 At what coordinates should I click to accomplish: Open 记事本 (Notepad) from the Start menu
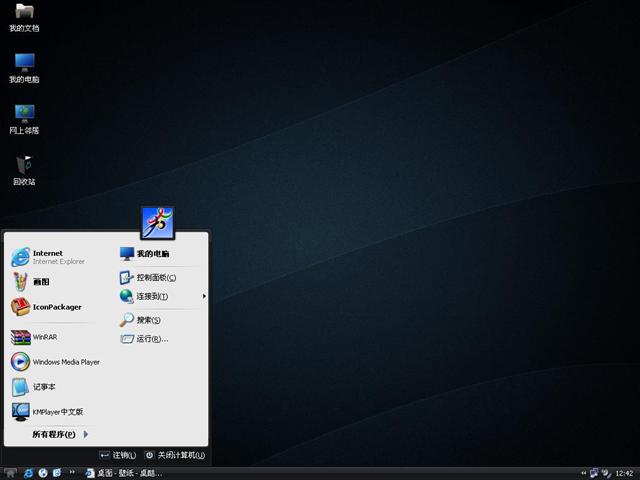pyautogui.click(x=44, y=387)
